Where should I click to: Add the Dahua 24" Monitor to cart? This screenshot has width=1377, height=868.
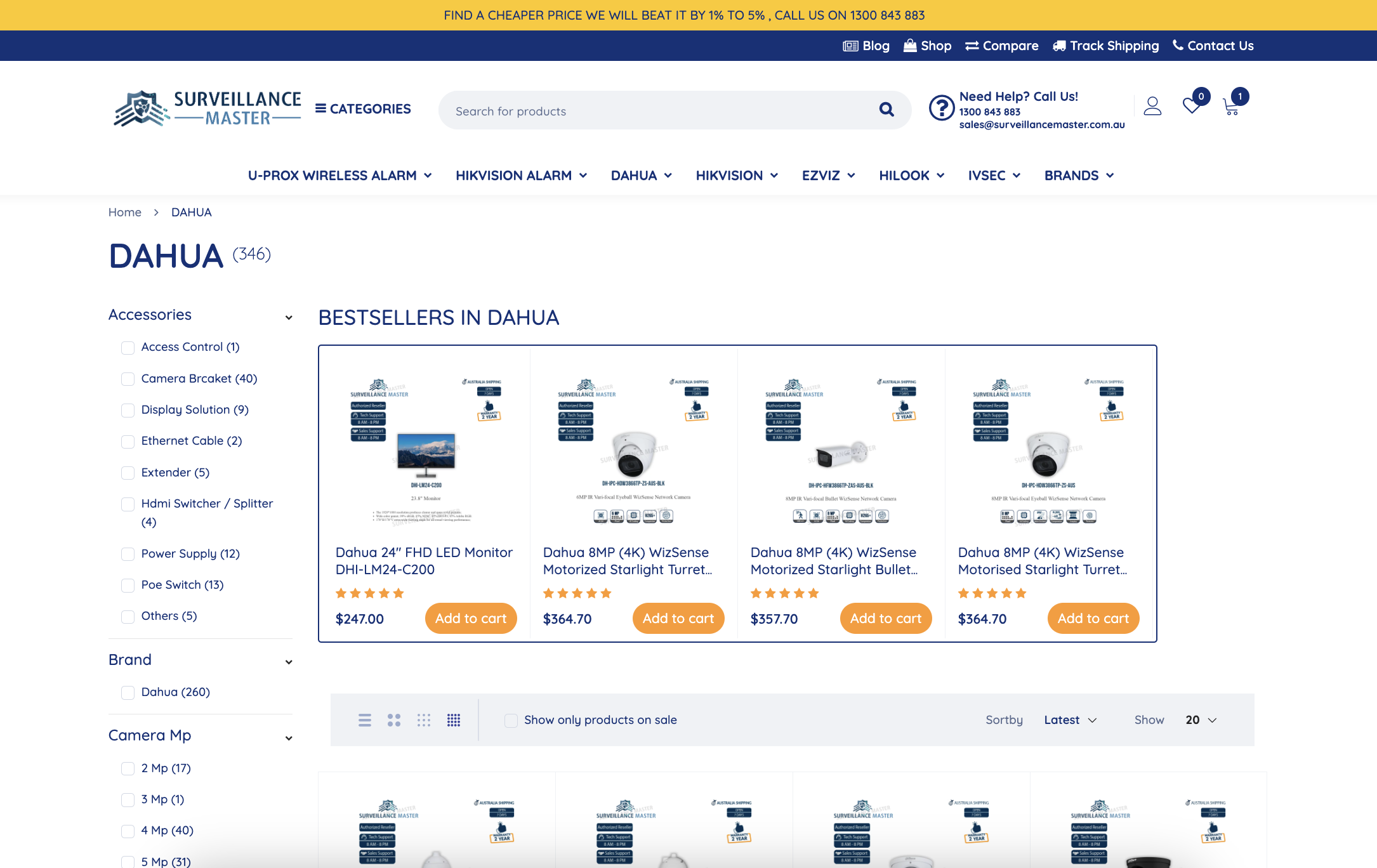471,619
